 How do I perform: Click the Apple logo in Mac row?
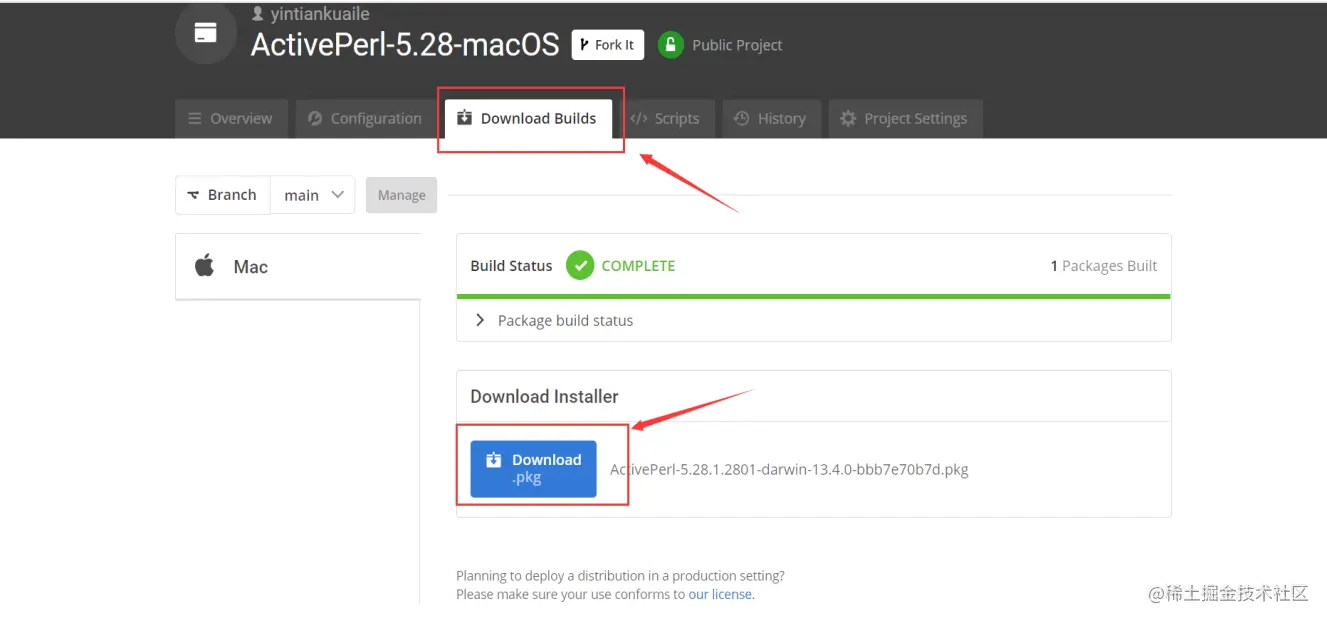click(205, 266)
